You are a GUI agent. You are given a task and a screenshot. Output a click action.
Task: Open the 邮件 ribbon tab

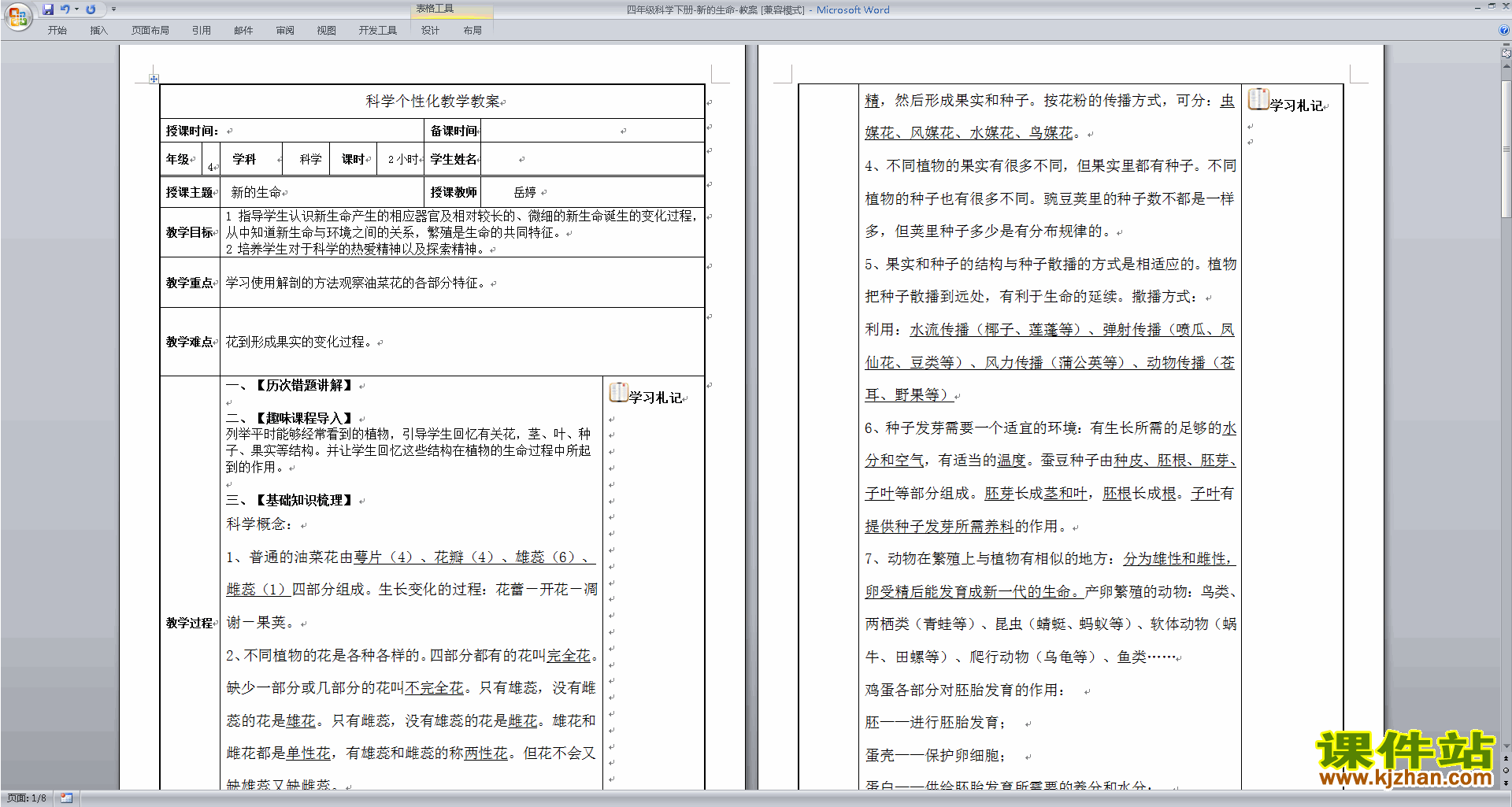pos(243,30)
